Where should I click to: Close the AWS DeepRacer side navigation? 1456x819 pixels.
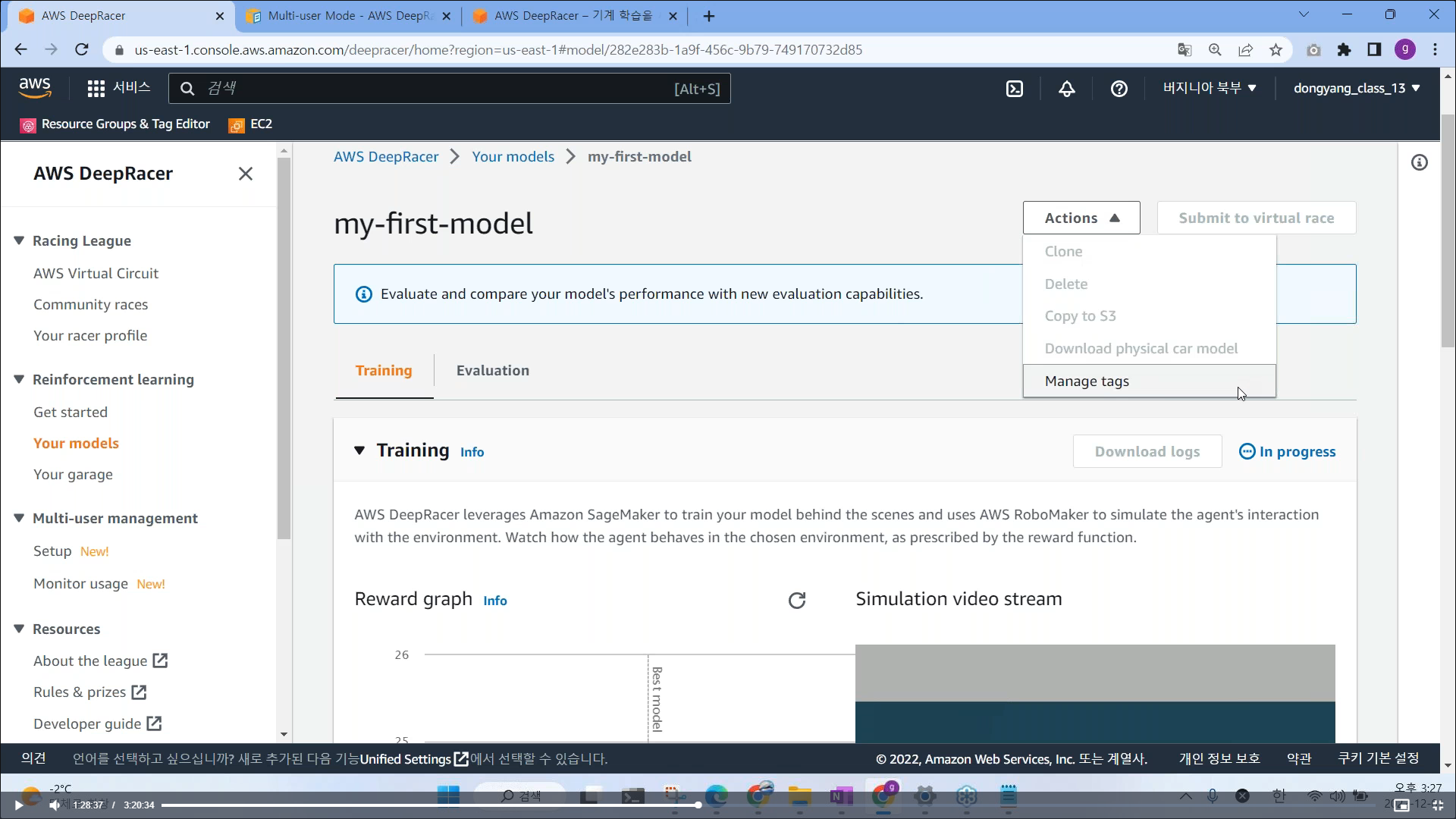tap(245, 174)
